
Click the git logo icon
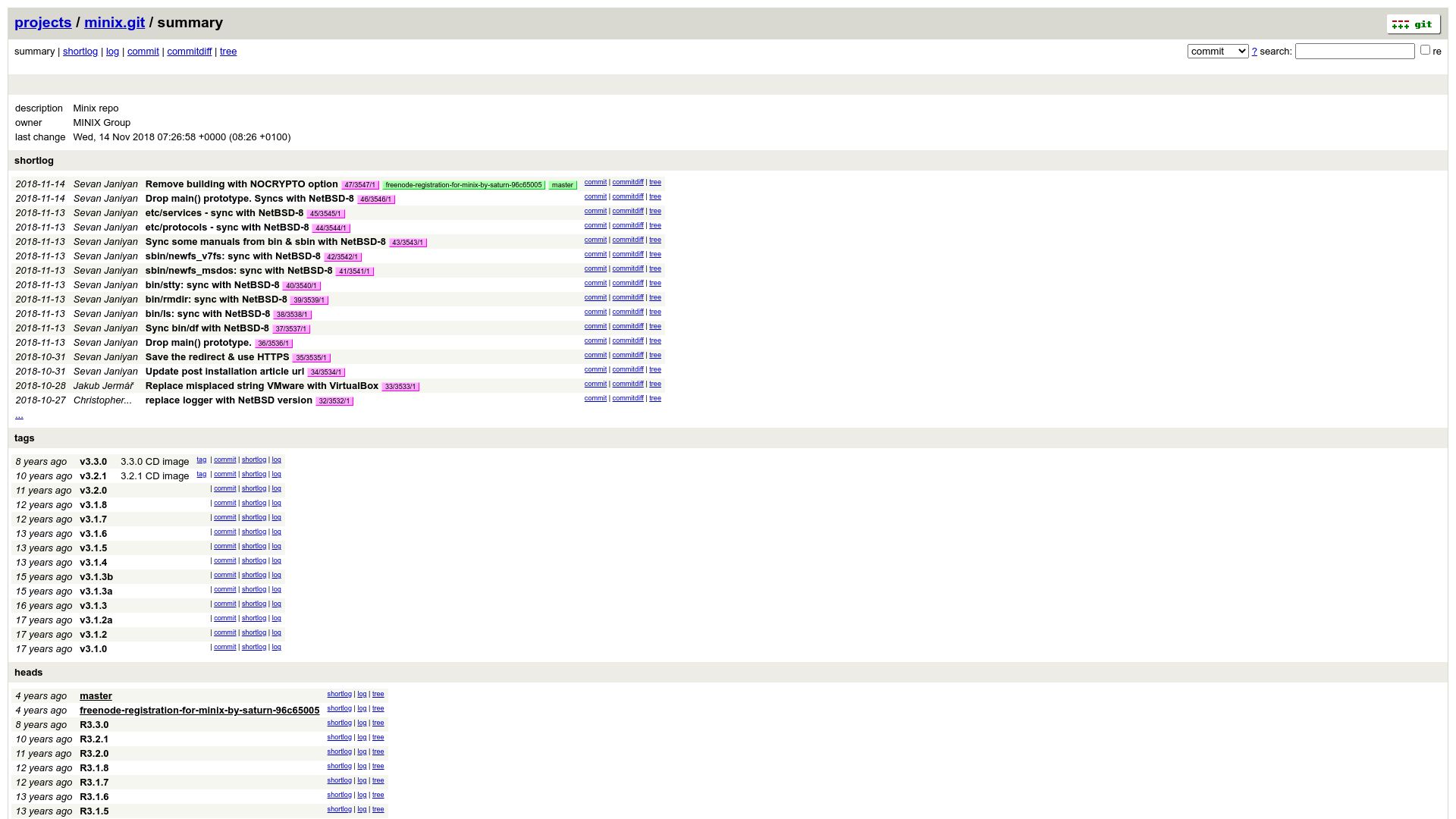coord(1414,24)
